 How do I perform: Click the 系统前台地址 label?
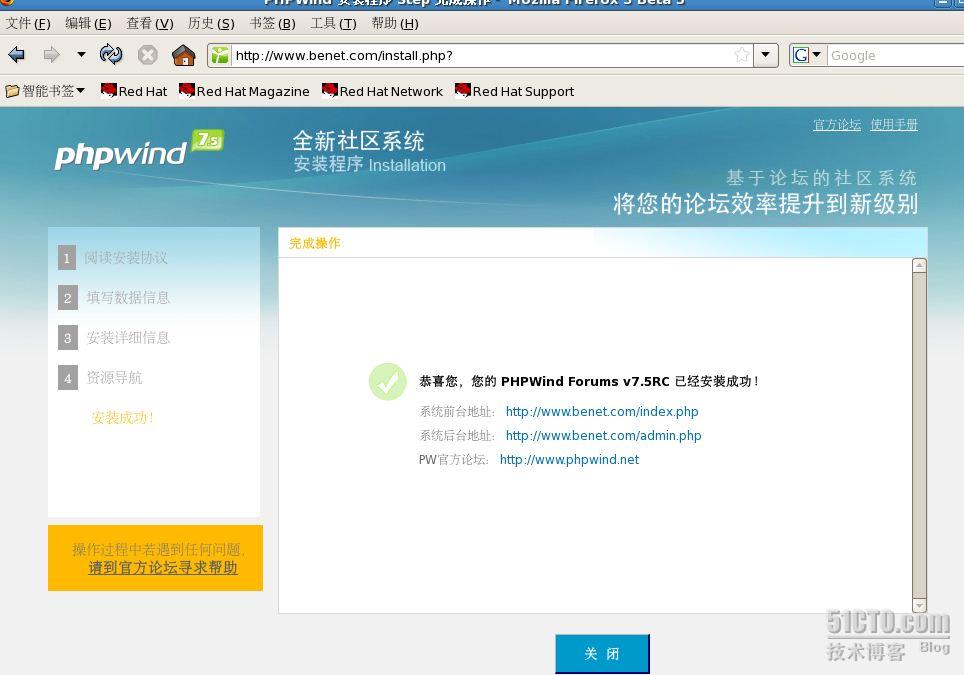[x=457, y=411]
